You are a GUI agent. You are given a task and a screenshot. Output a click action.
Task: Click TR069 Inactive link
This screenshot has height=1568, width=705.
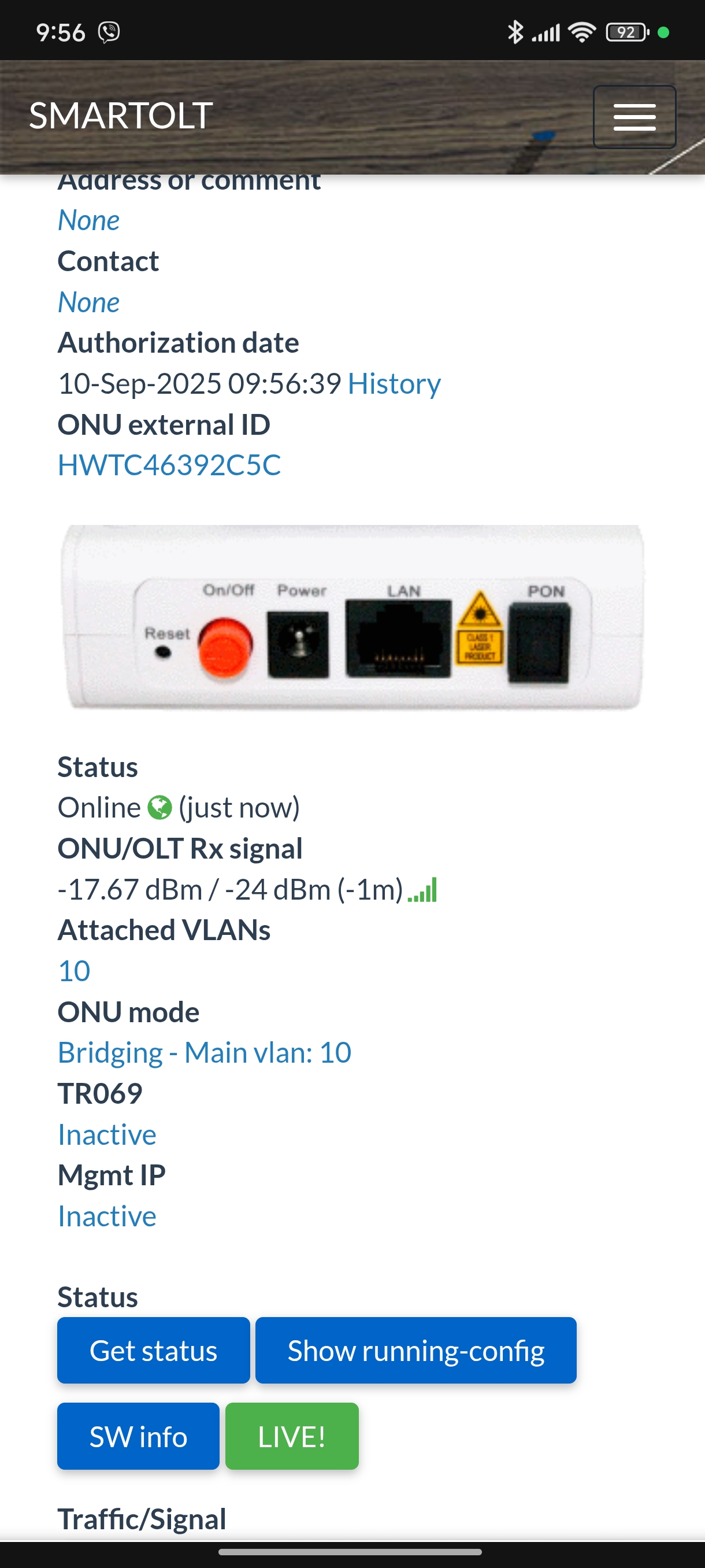[x=107, y=1135]
